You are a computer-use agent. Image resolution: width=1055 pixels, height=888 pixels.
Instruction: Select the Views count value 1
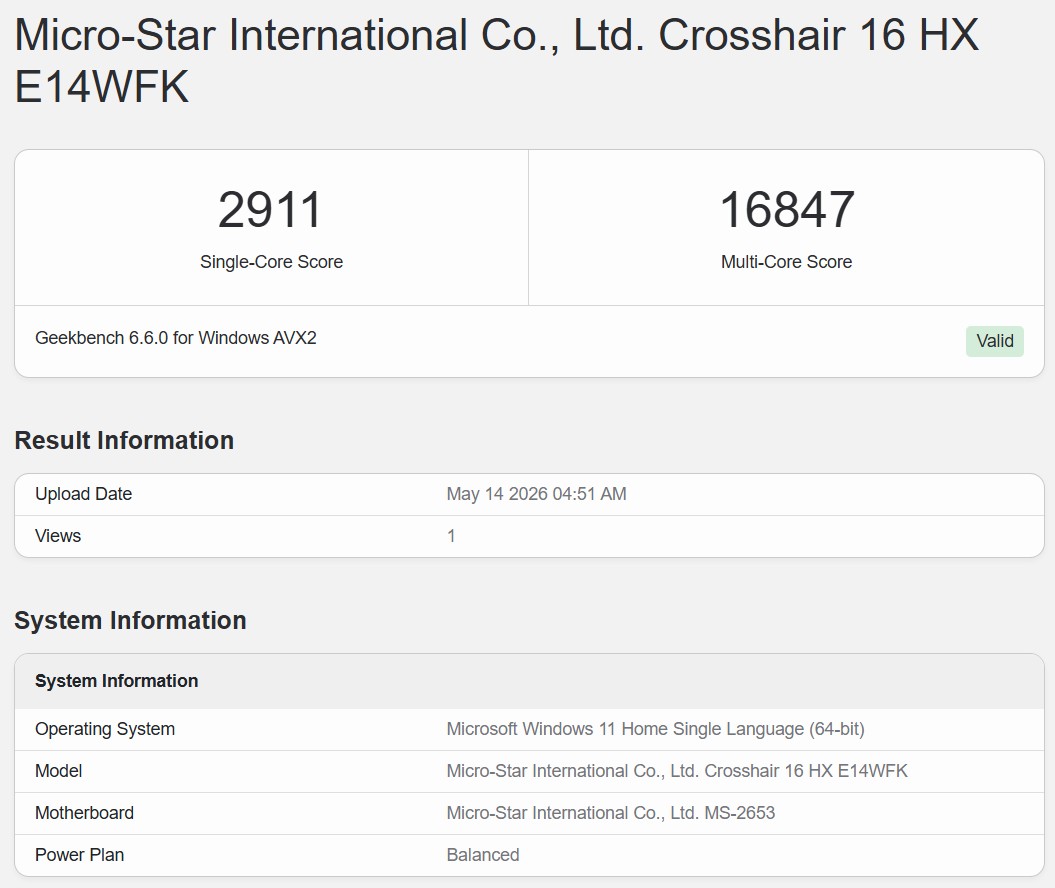pyautogui.click(x=451, y=536)
